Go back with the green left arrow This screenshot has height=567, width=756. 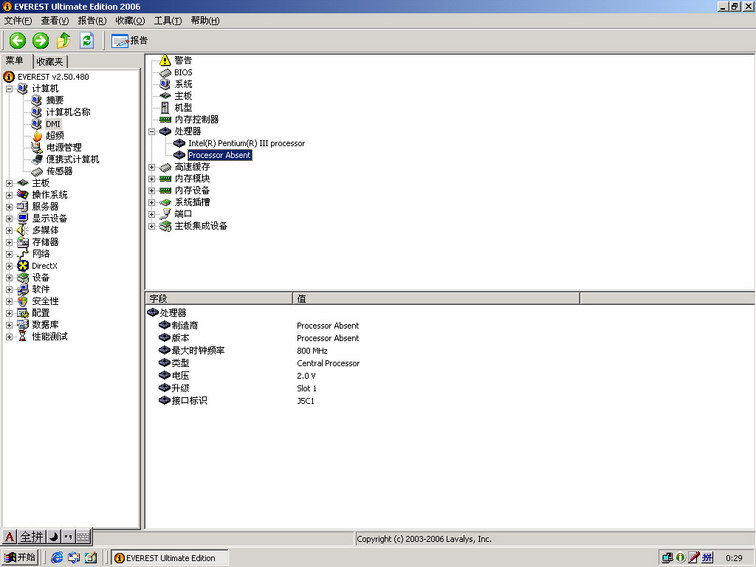point(18,40)
